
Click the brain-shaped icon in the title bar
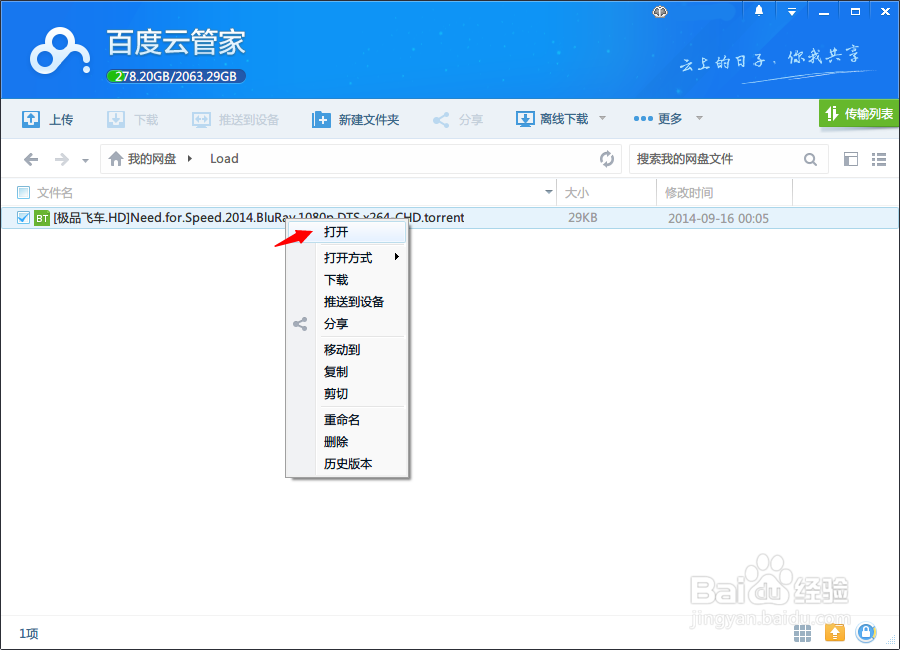click(x=660, y=12)
